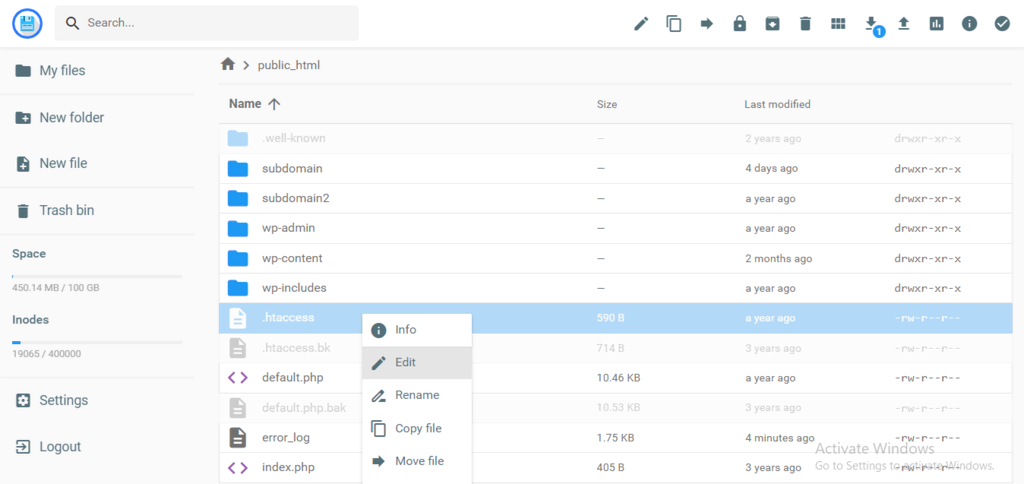Sort files by the Name column header
The image size is (1024, 484).
[x=245, y=104]
